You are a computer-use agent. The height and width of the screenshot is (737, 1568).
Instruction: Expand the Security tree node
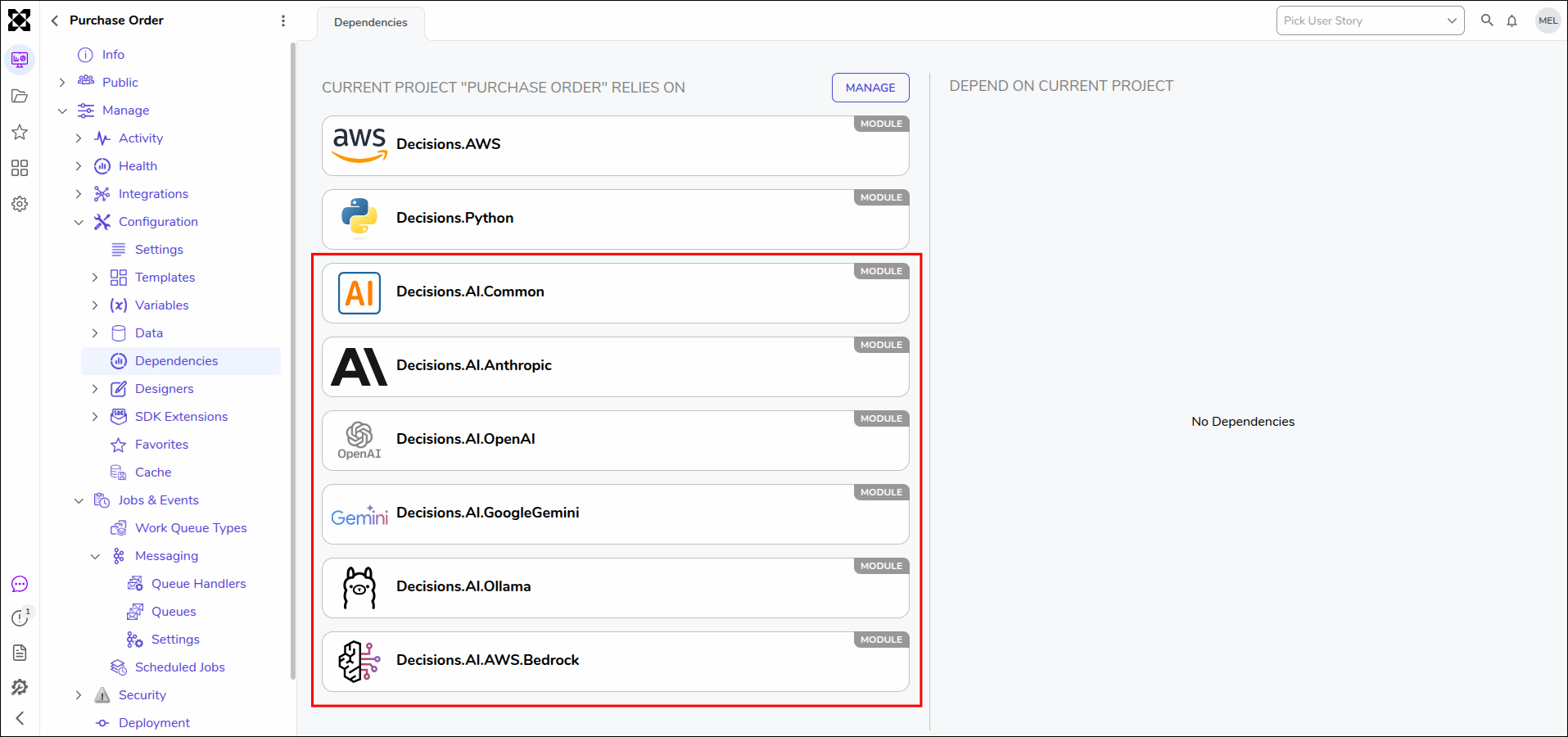pyautogui.click(x=79, y=695)
